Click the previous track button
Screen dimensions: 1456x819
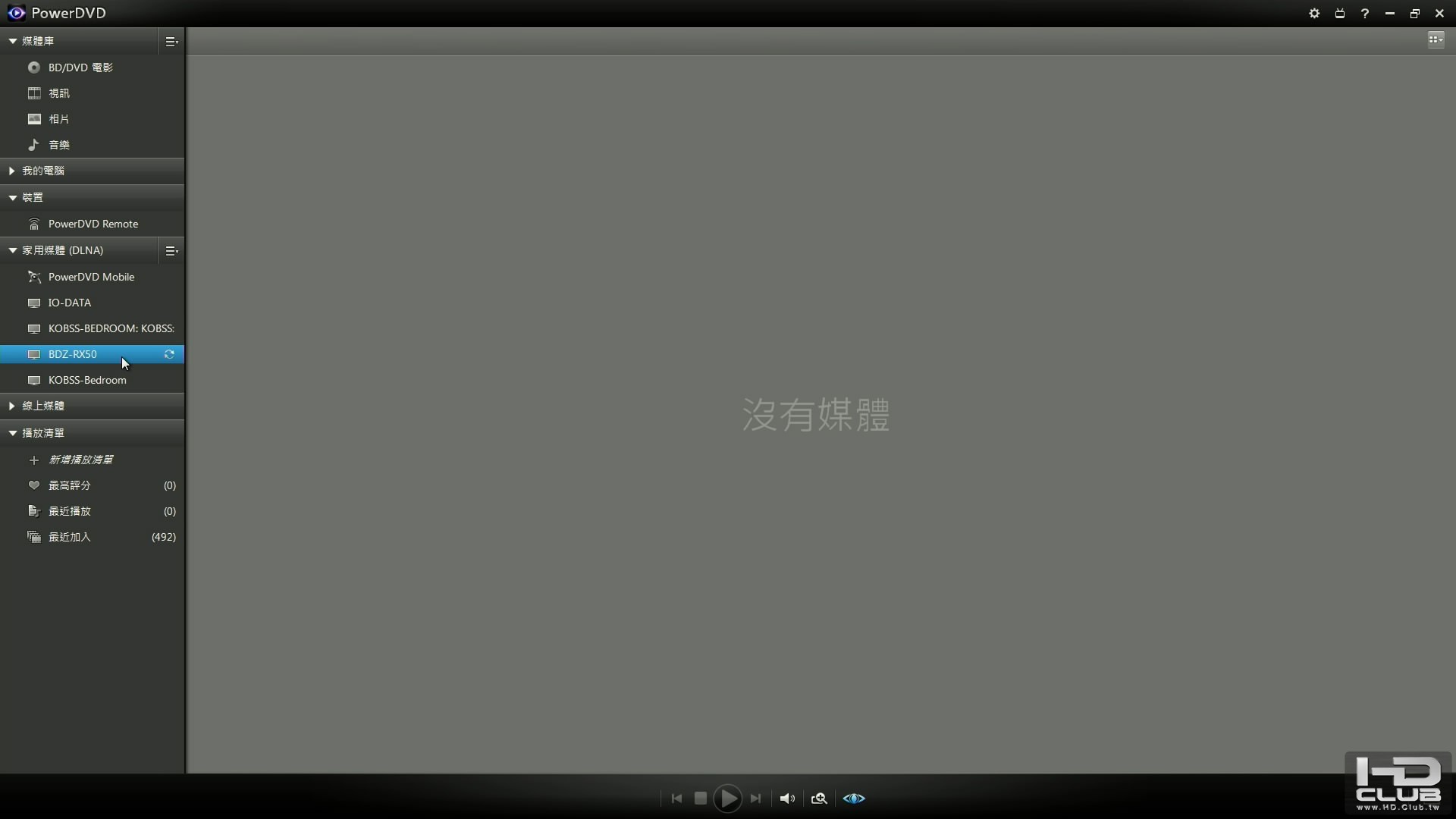point(676,799)
